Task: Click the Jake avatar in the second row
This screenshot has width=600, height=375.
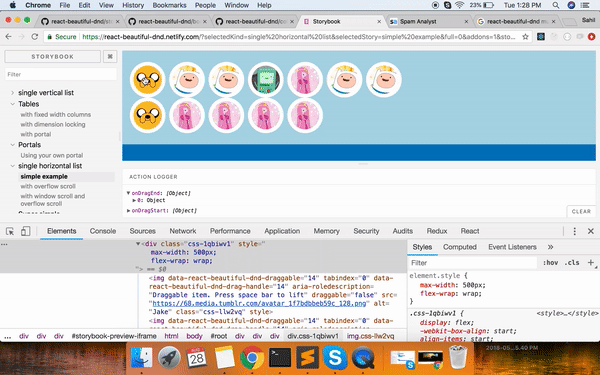Action: point(147,115)
